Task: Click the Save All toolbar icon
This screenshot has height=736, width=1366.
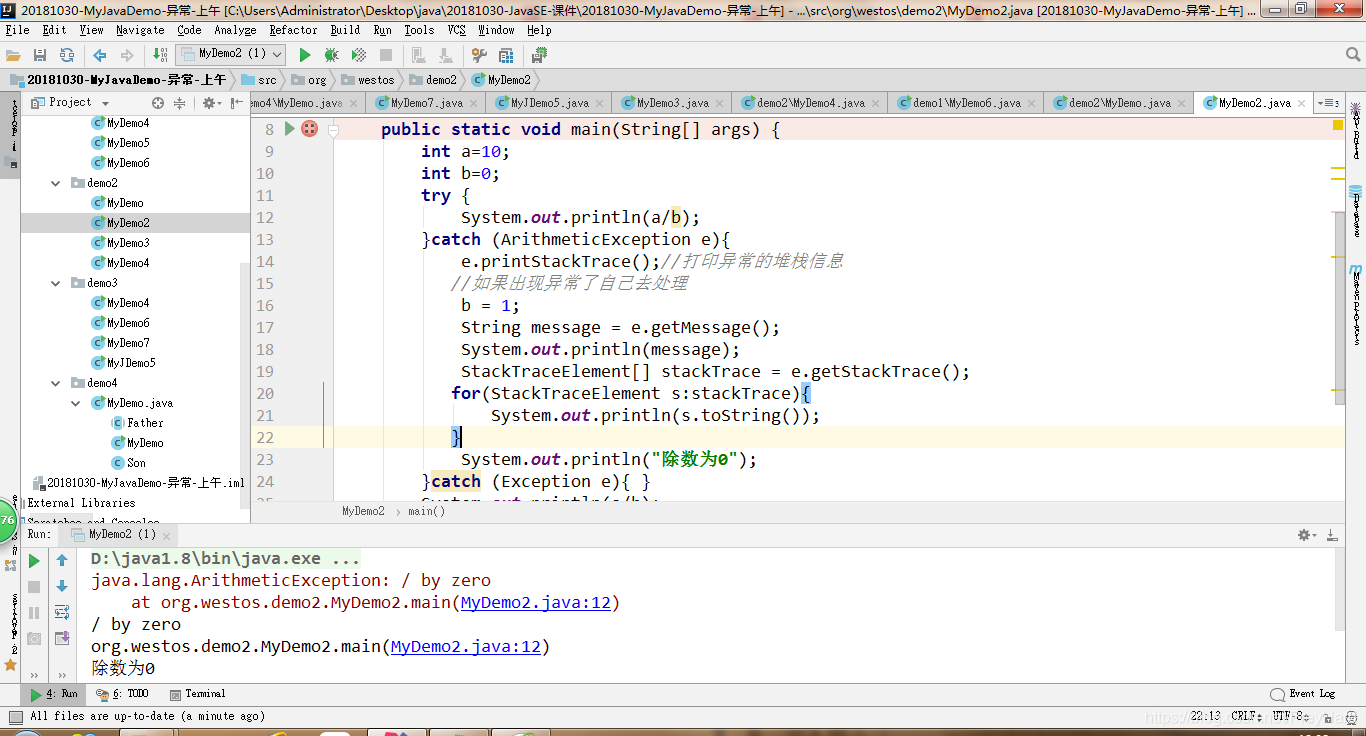Action: tap(39, 55)
